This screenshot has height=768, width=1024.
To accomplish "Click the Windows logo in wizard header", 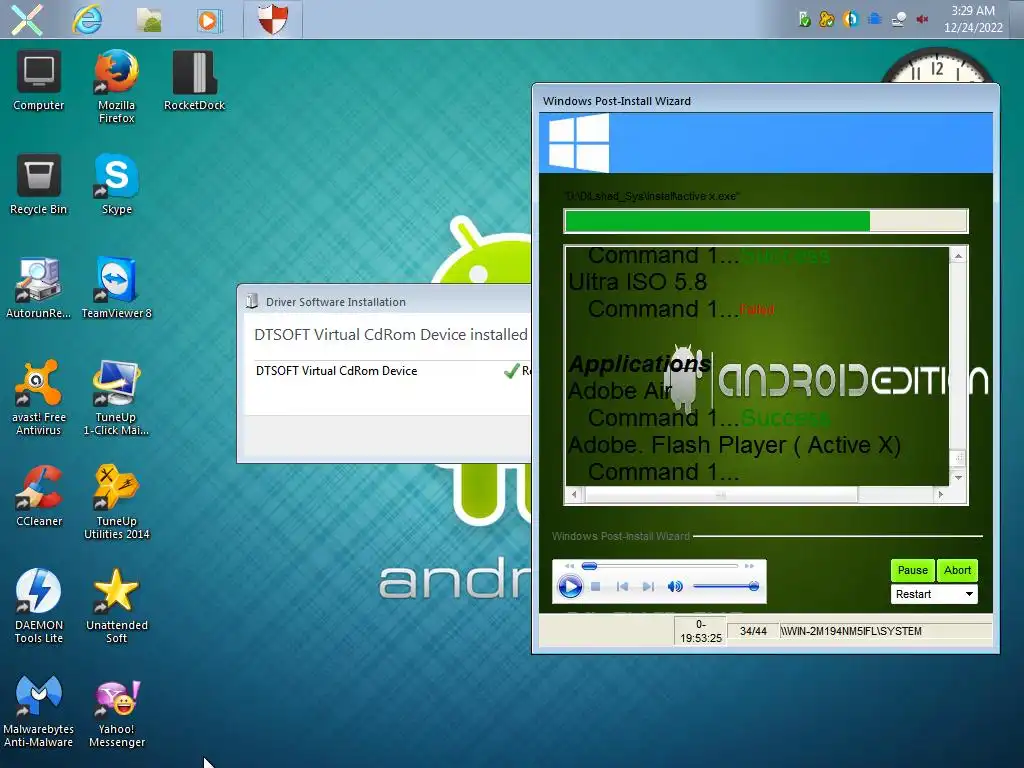I will (578, 142).
